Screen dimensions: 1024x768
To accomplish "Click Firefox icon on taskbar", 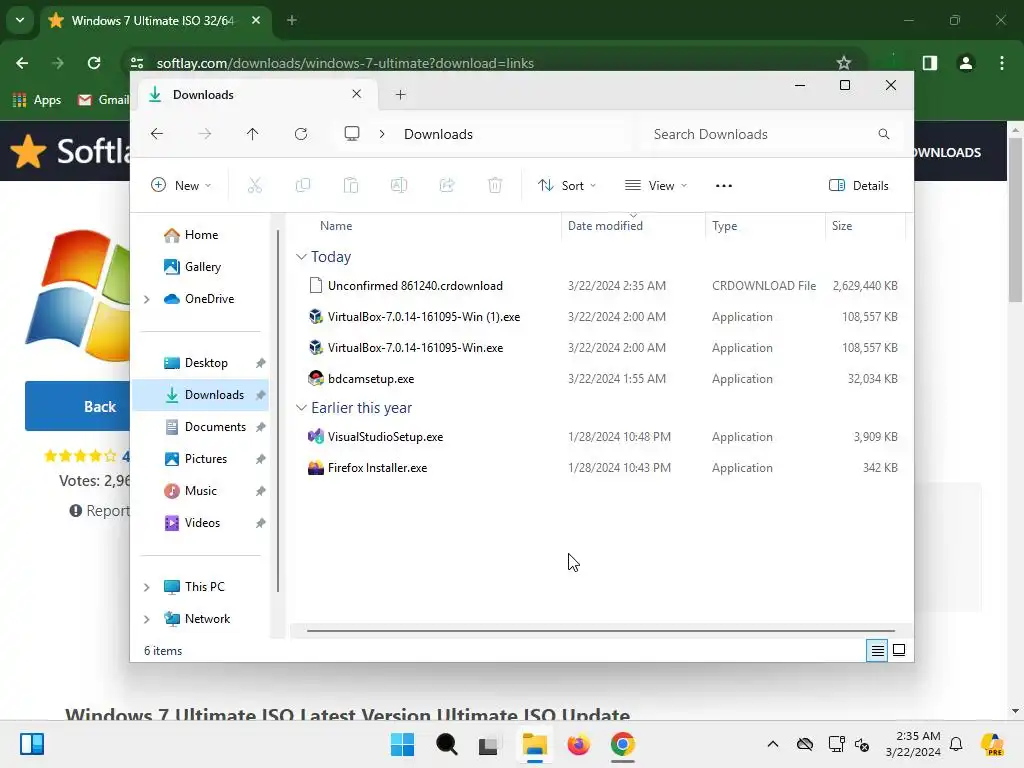I will point(579,744).
